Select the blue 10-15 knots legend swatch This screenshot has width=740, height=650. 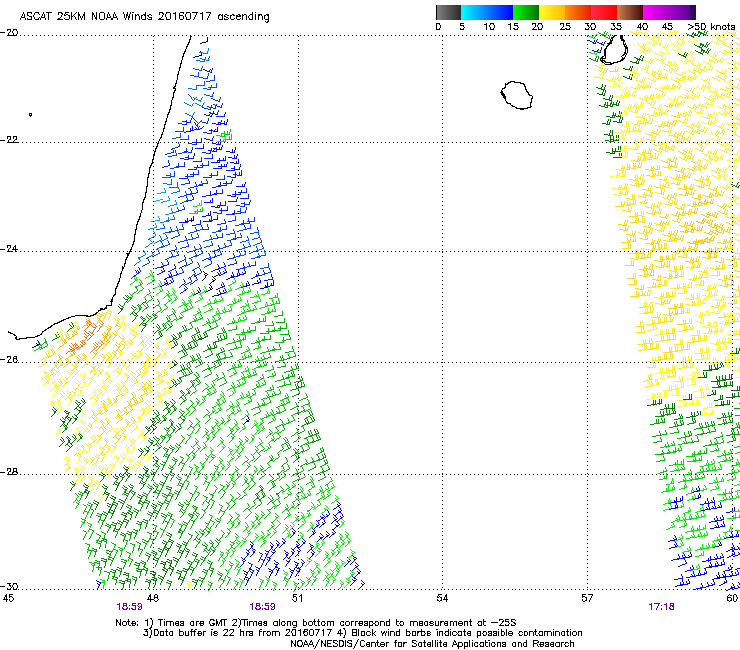click(x=499, y=12)
